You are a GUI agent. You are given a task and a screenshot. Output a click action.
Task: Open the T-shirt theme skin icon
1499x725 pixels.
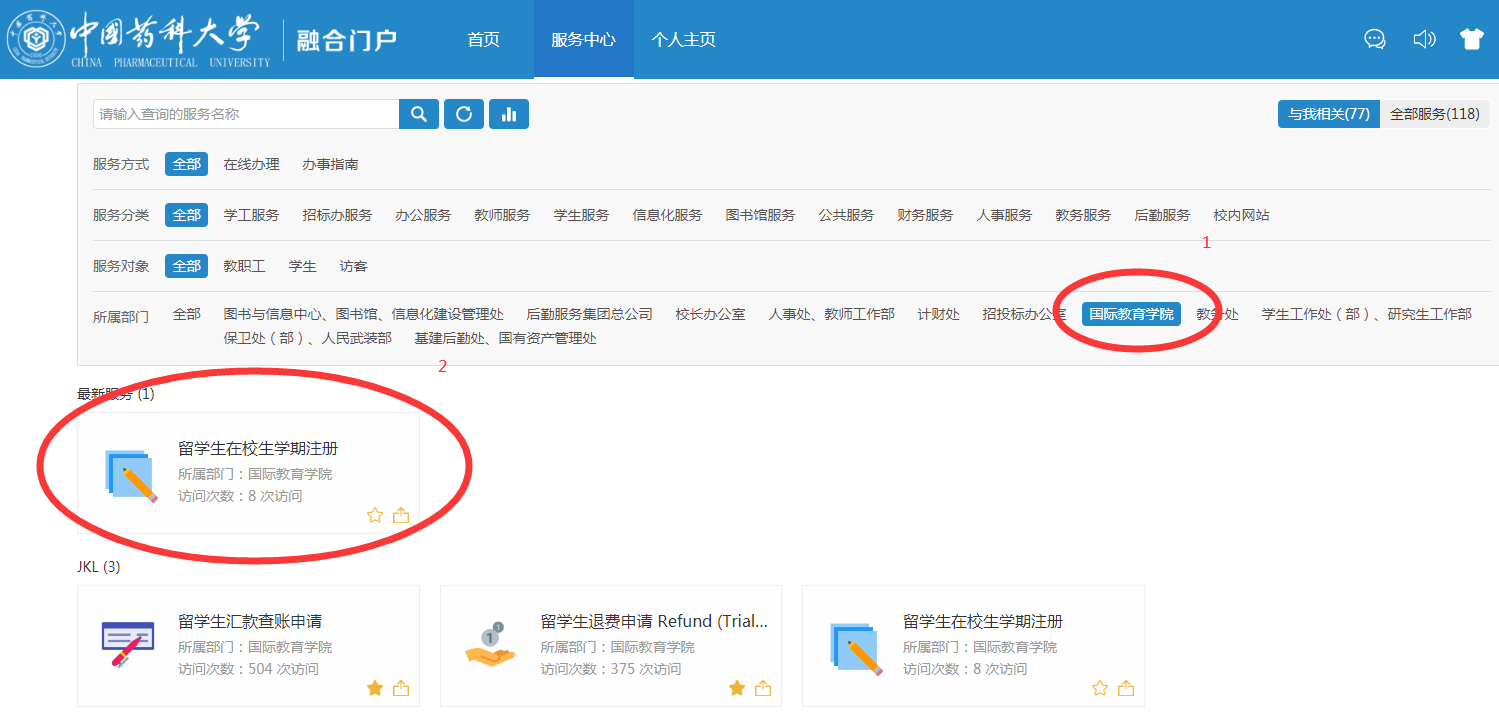click(x=1471, y=39)
